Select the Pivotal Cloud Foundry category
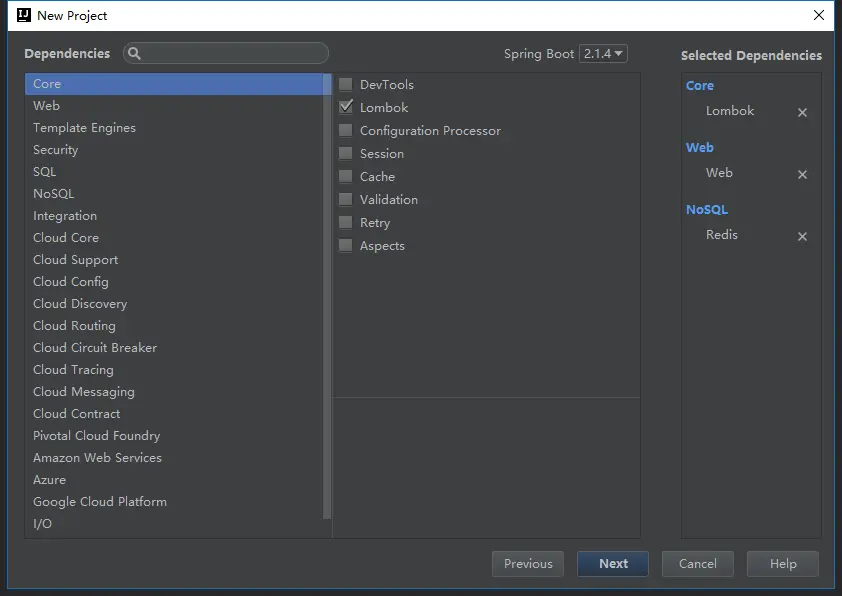This screenshot has height=596, width=842. point(174,436)
